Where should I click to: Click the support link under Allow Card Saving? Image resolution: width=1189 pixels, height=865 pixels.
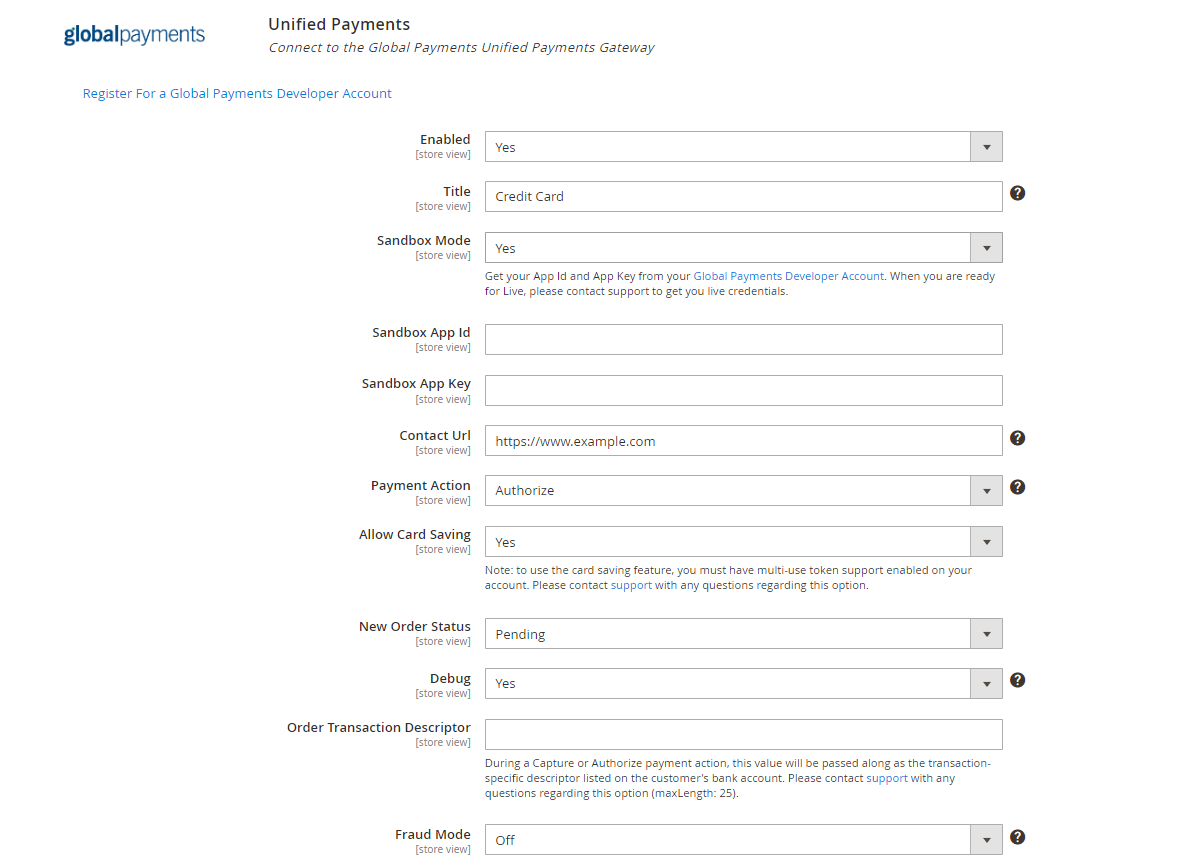tap(631, 585)
